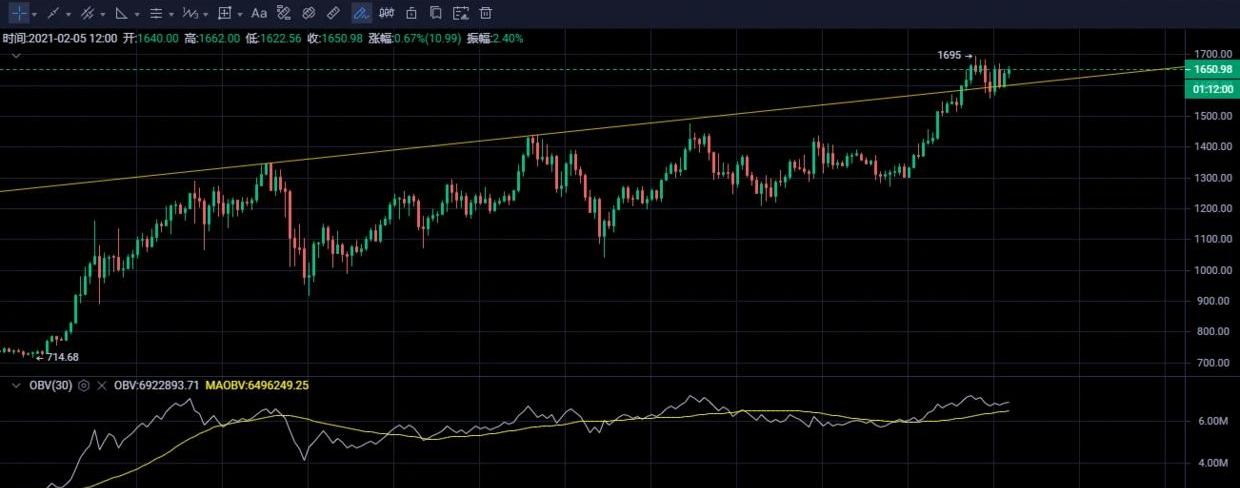Click the trash icon to delete drawings
The height and width of the screenshot is (488, 1240).
486,13
